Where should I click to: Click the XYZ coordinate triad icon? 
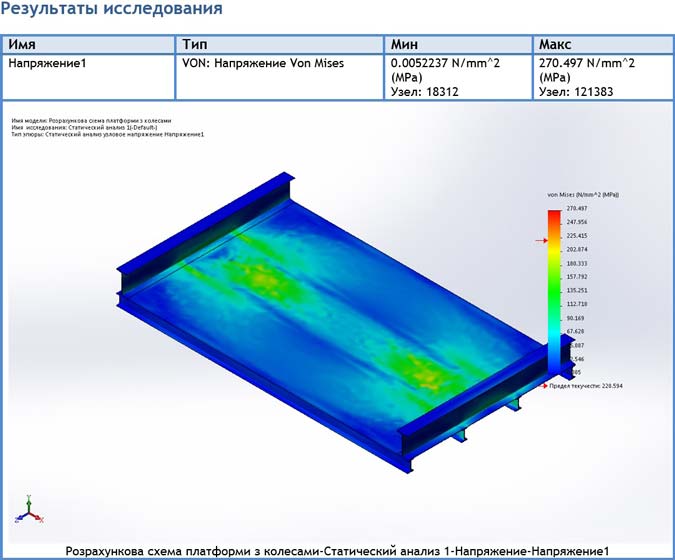point(29,510)
